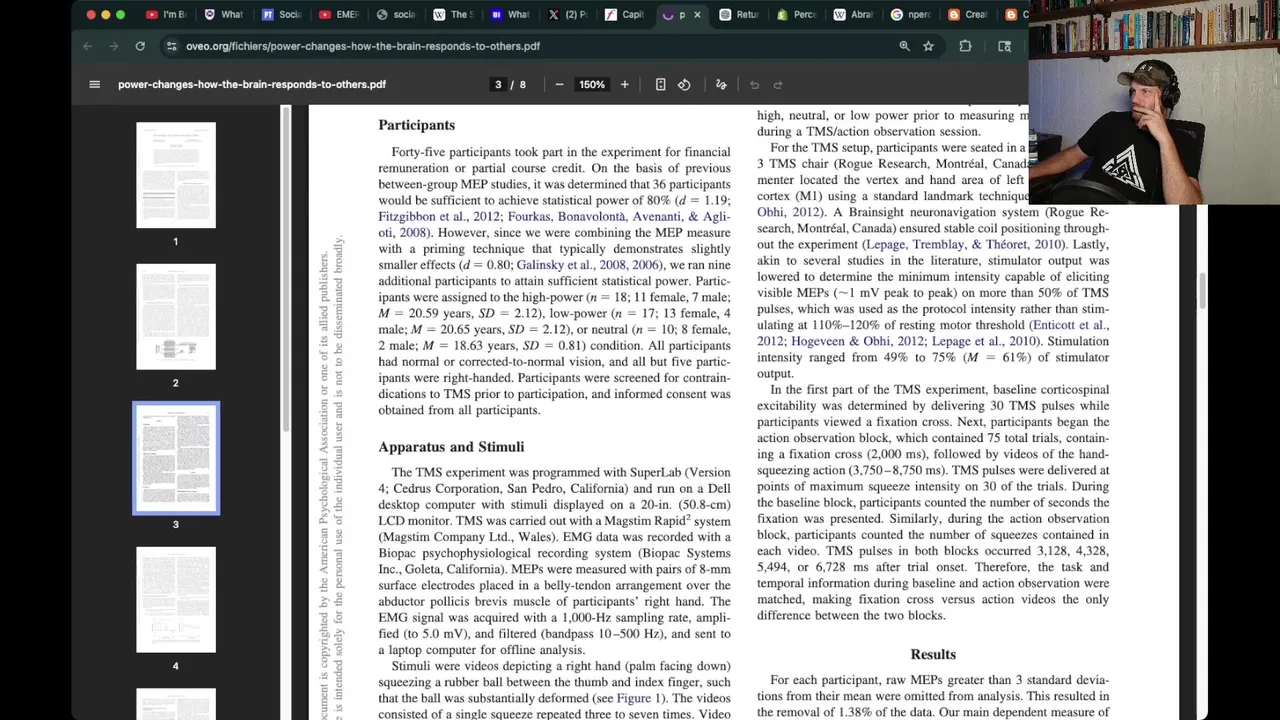Toggle the PDF sidebar menu icon

click(x=94, y=85)
